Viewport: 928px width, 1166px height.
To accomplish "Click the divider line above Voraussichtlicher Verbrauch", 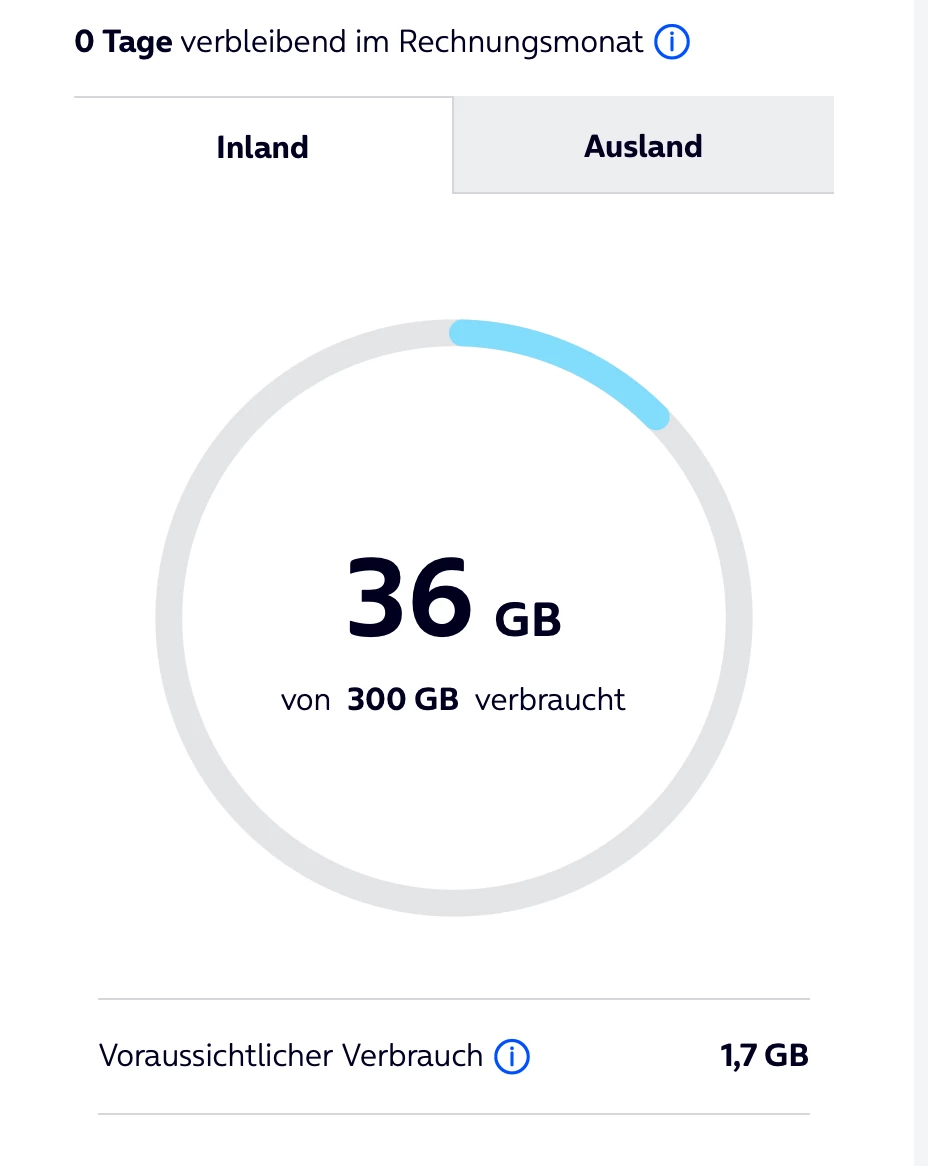I will pyautogui.click(x=453, y=998).
